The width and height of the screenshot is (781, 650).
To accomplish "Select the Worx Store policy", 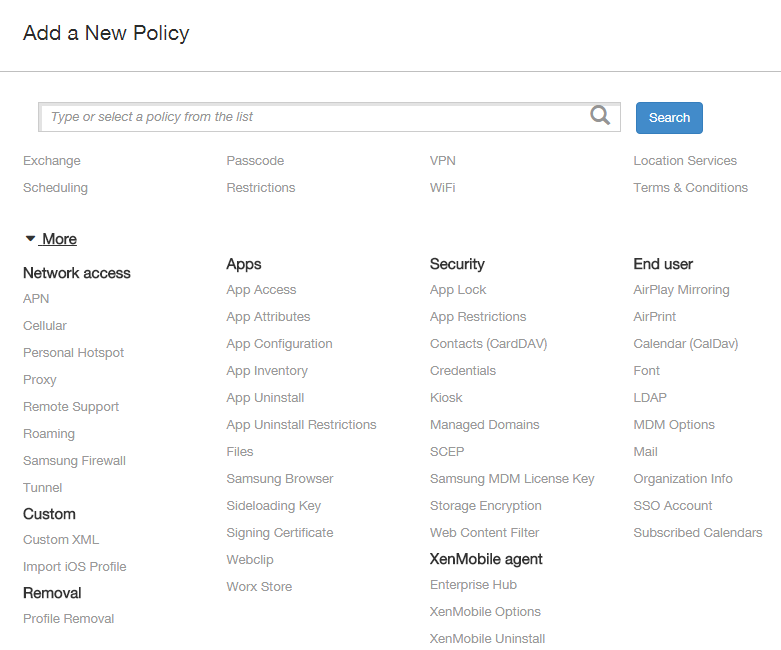I will click(259, 587).
